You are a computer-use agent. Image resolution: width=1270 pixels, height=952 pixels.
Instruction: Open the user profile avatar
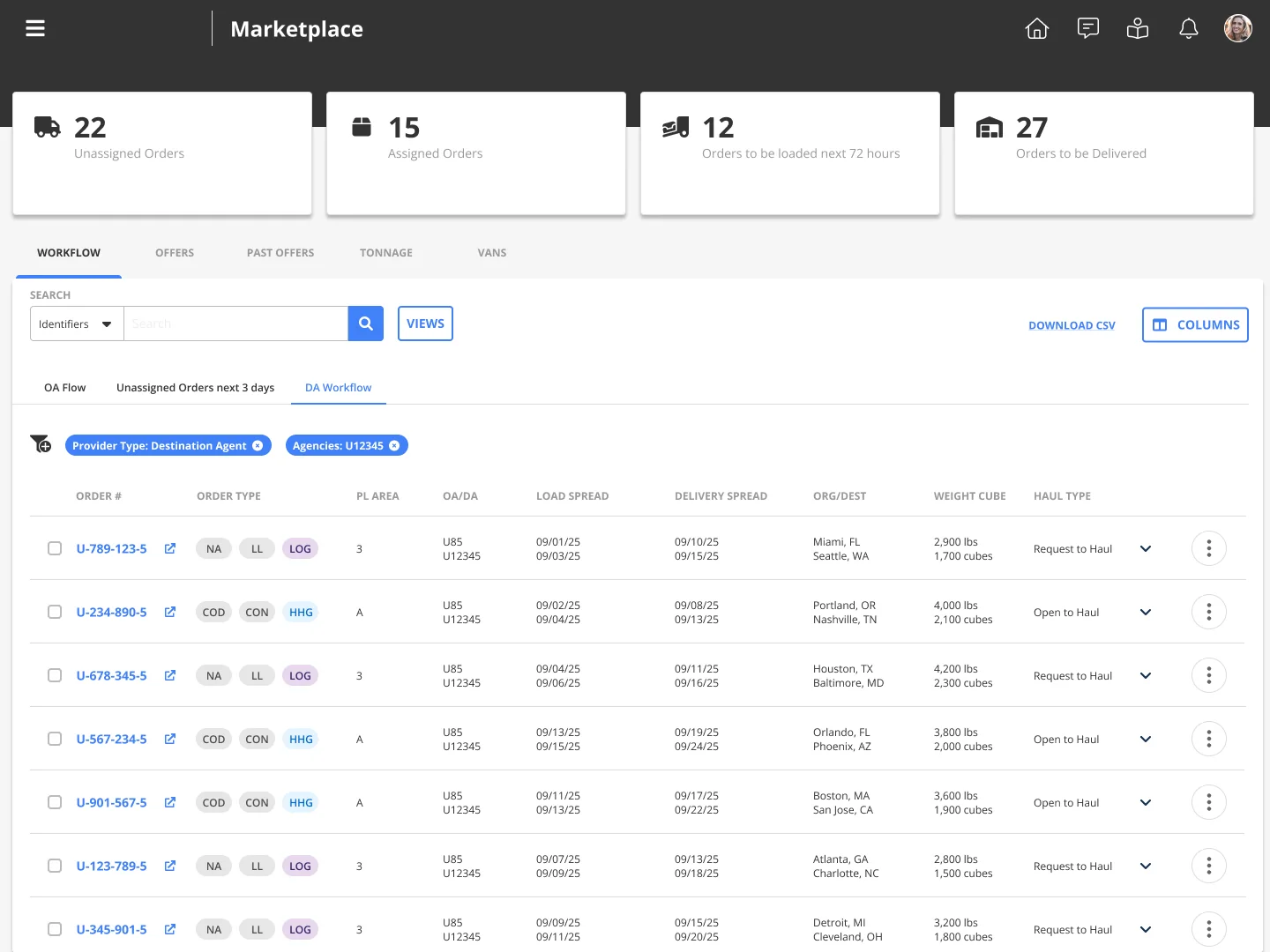(x=1238, y=28)
